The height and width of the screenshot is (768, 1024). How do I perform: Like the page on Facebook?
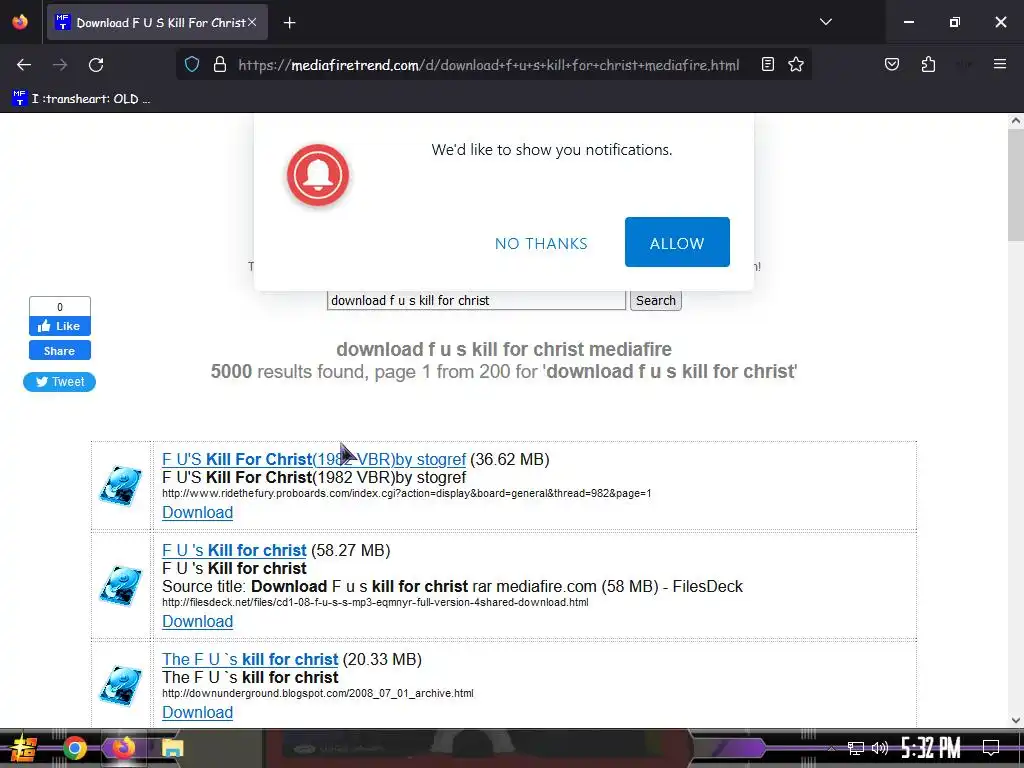tap(59, 326)
